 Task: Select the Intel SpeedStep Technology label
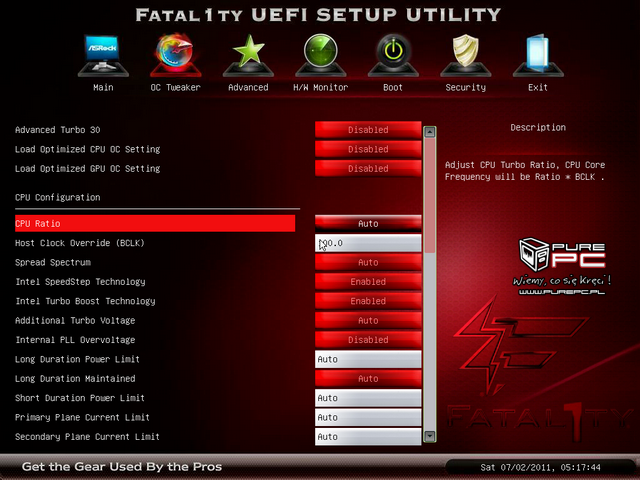point(80,282)
